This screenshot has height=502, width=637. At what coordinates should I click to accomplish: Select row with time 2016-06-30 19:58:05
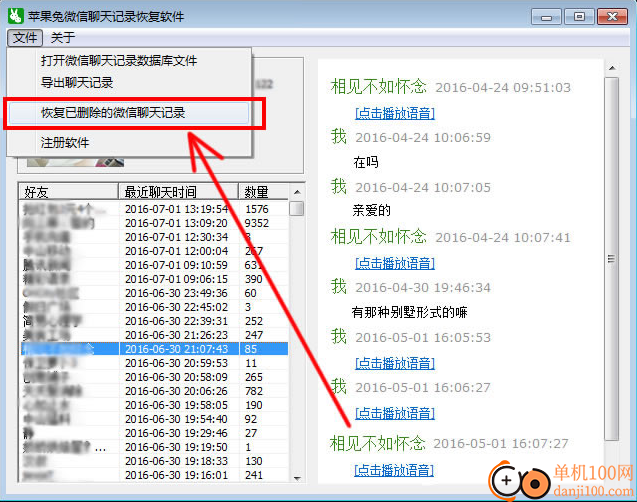click(x=154, y=405)
